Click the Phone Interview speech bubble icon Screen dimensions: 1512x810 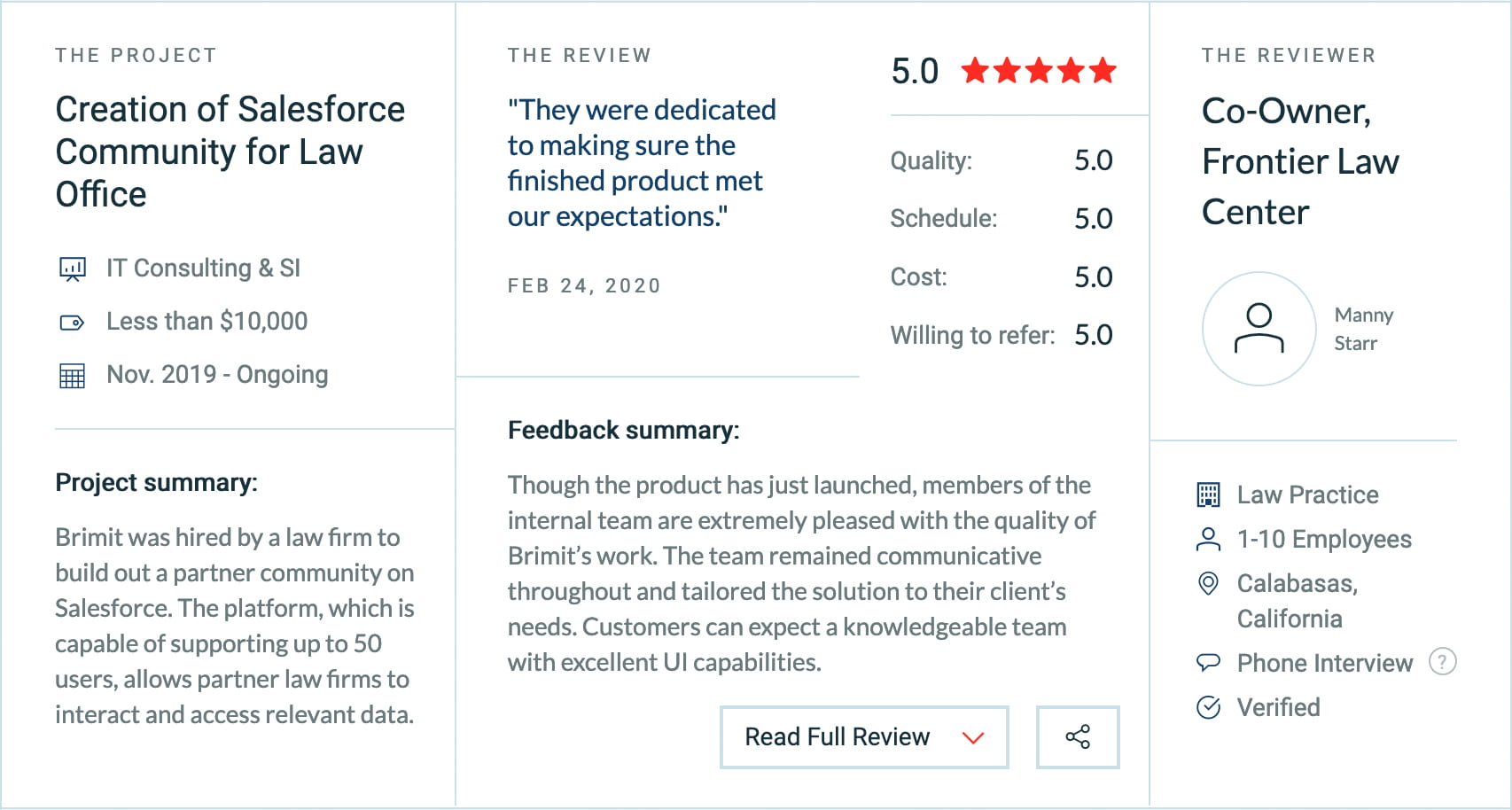coord(1208,662)
